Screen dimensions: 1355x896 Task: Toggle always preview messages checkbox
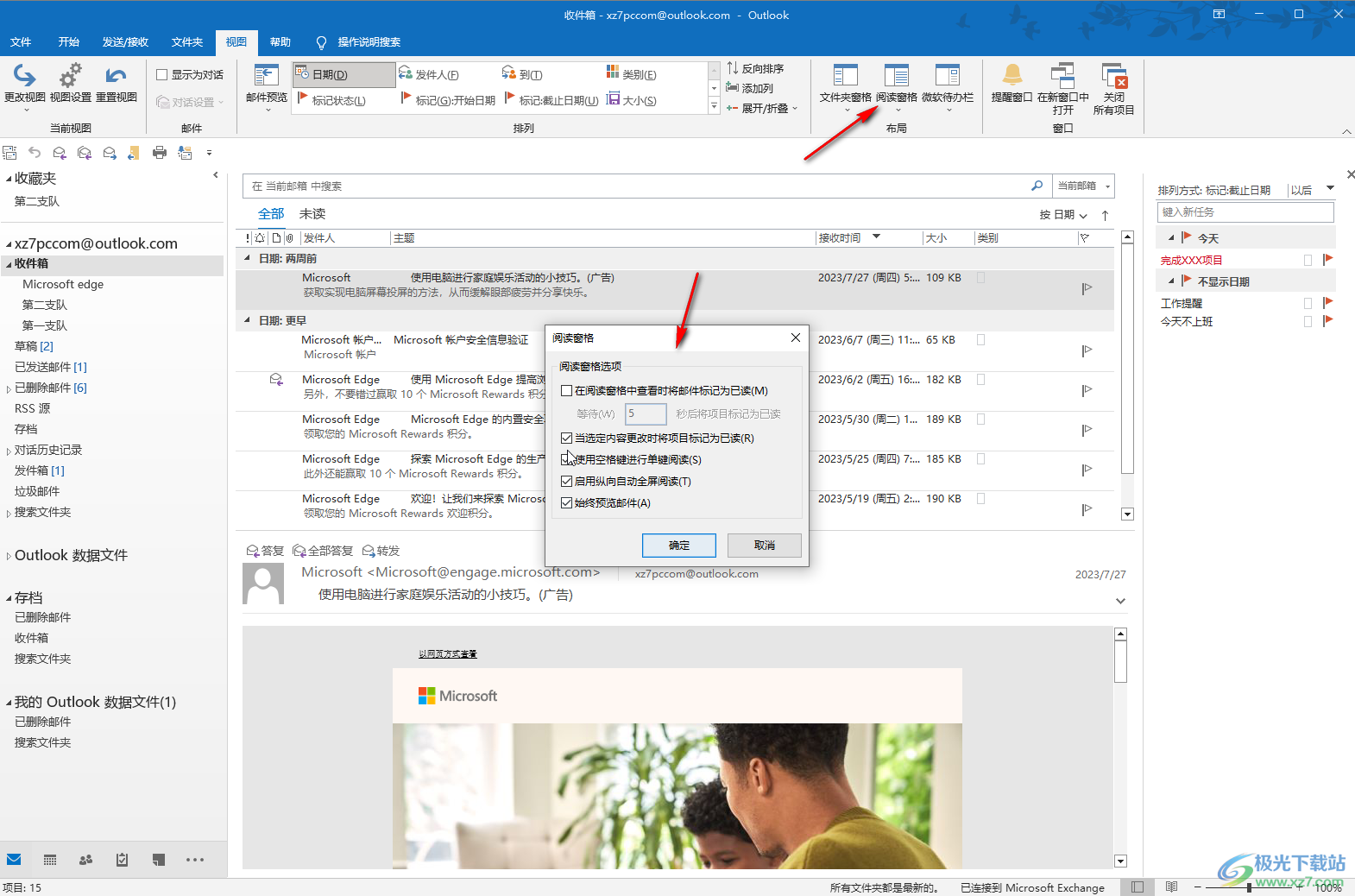(x=566, y=503)
